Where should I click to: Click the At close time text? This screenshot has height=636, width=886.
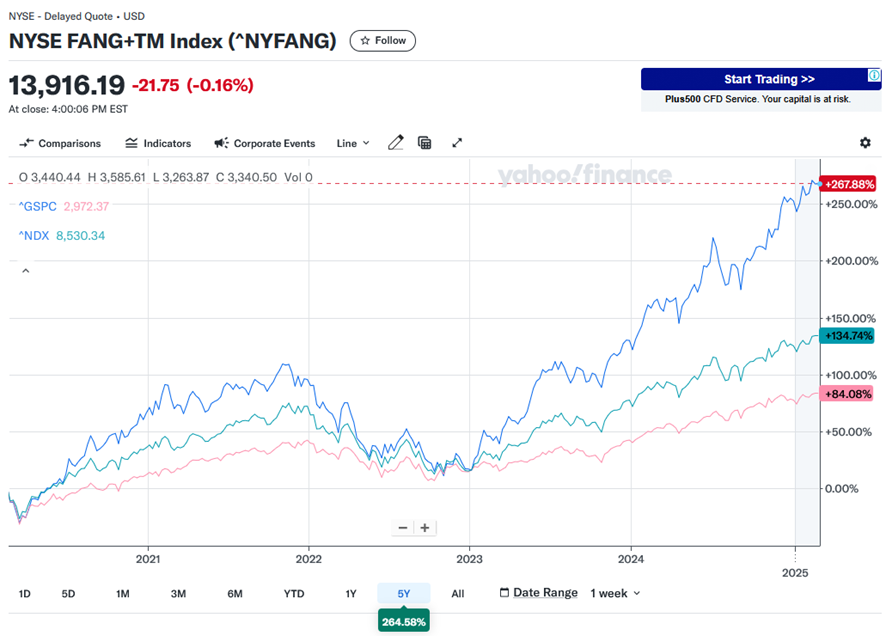coord(68,109)
